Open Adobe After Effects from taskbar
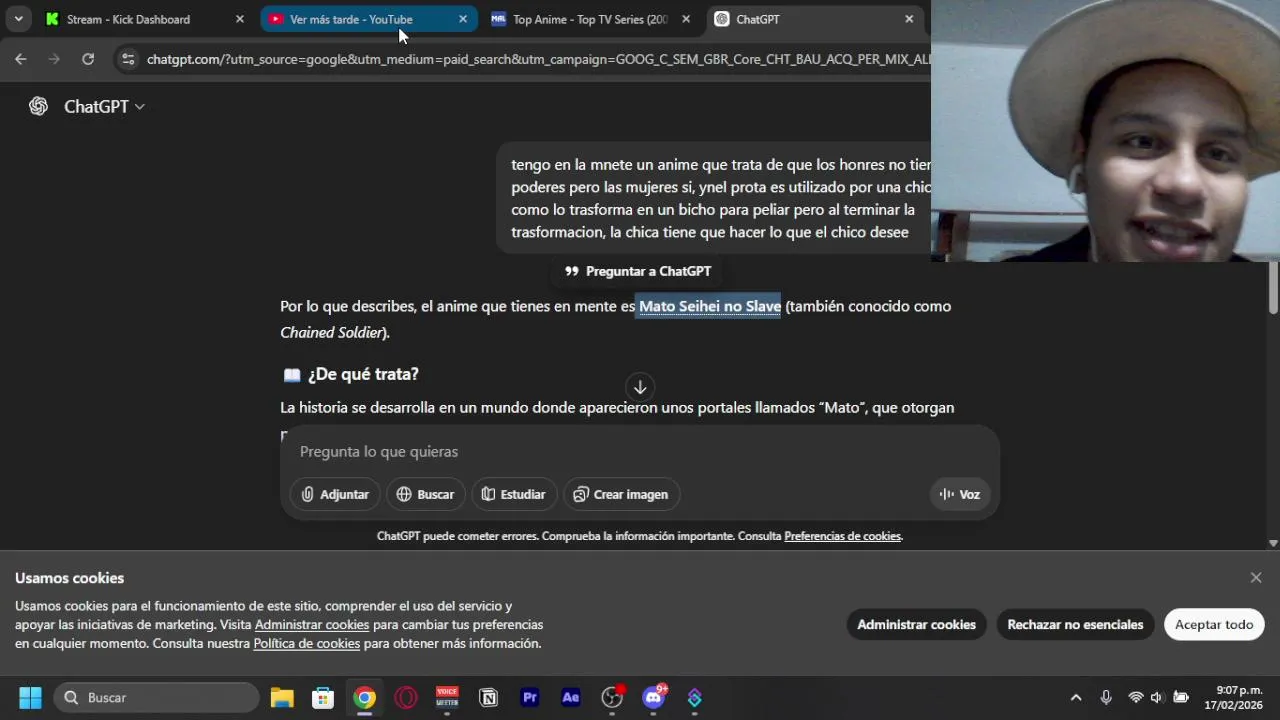This screenshot has height=720, width=1280. (x=571, y=697)
